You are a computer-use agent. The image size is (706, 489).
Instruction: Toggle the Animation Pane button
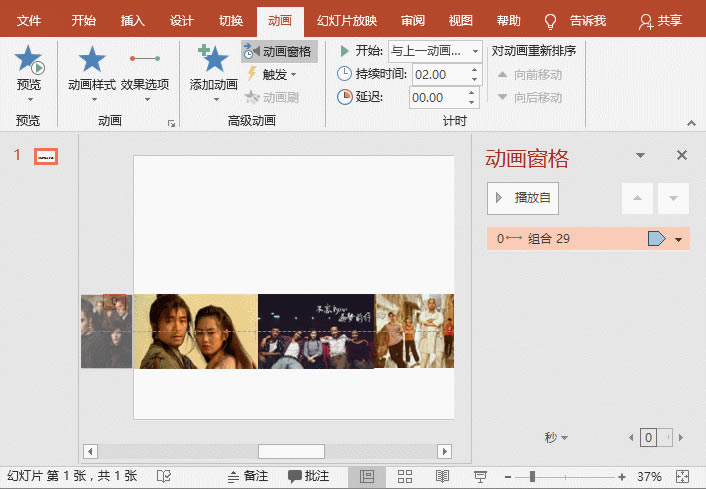[279, 51]
